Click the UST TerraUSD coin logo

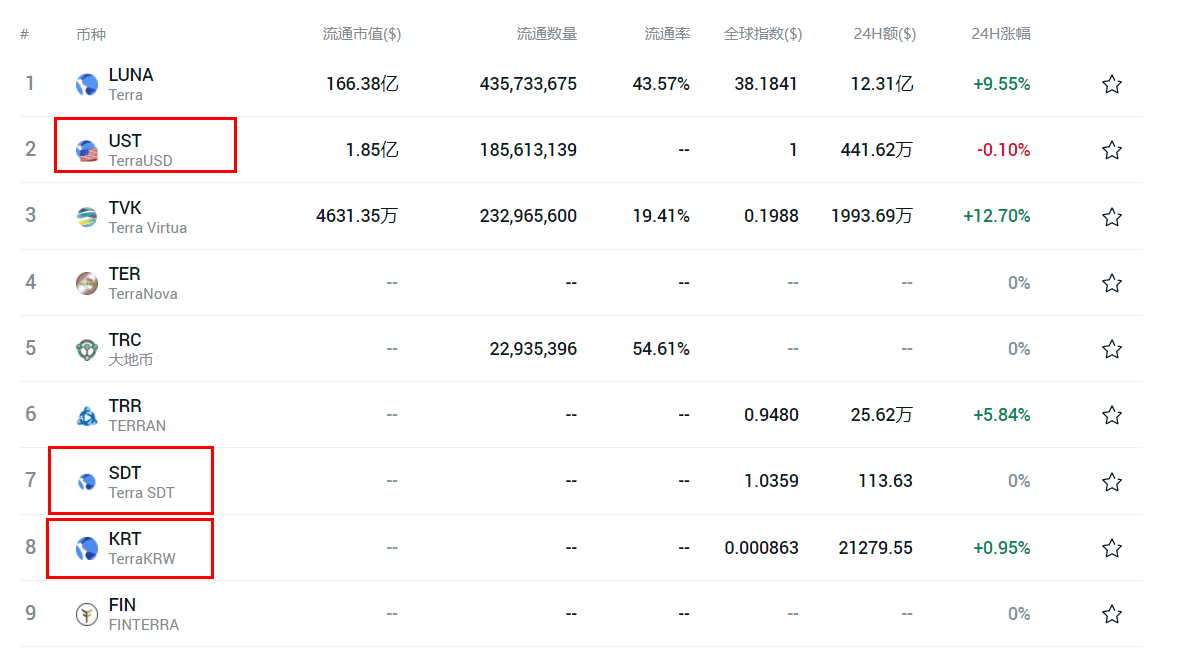click(87, 151)
